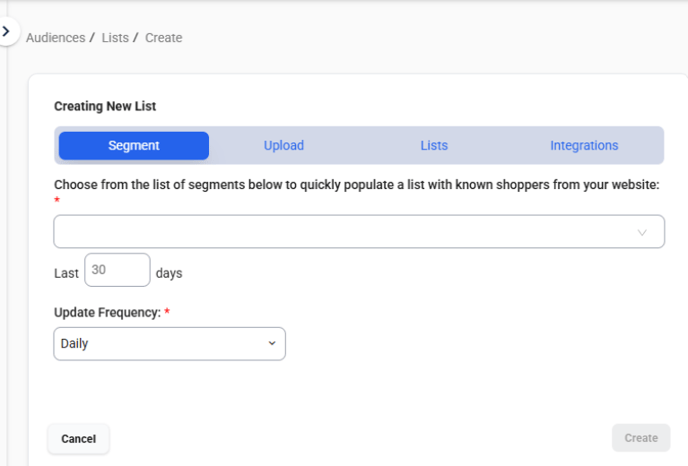Click the "Last" label before the number field
The image size is (688, 466).
click(x=66, y=273)
